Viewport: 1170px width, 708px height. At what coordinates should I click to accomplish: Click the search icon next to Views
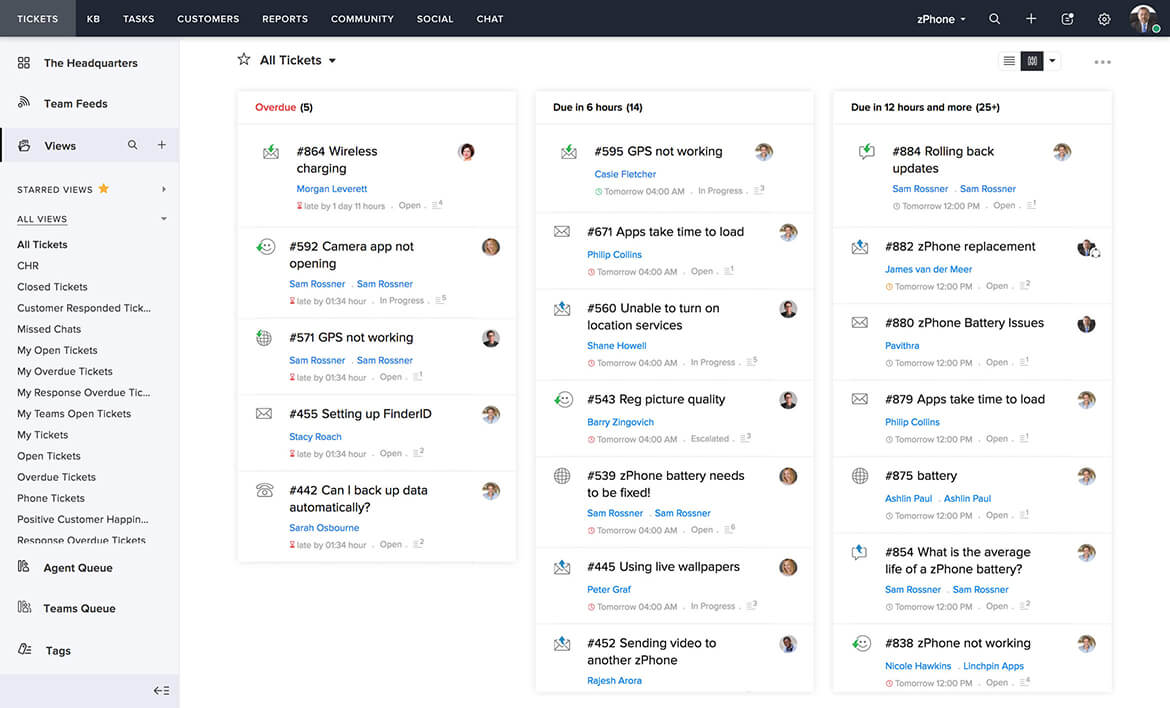coord(132,145)
